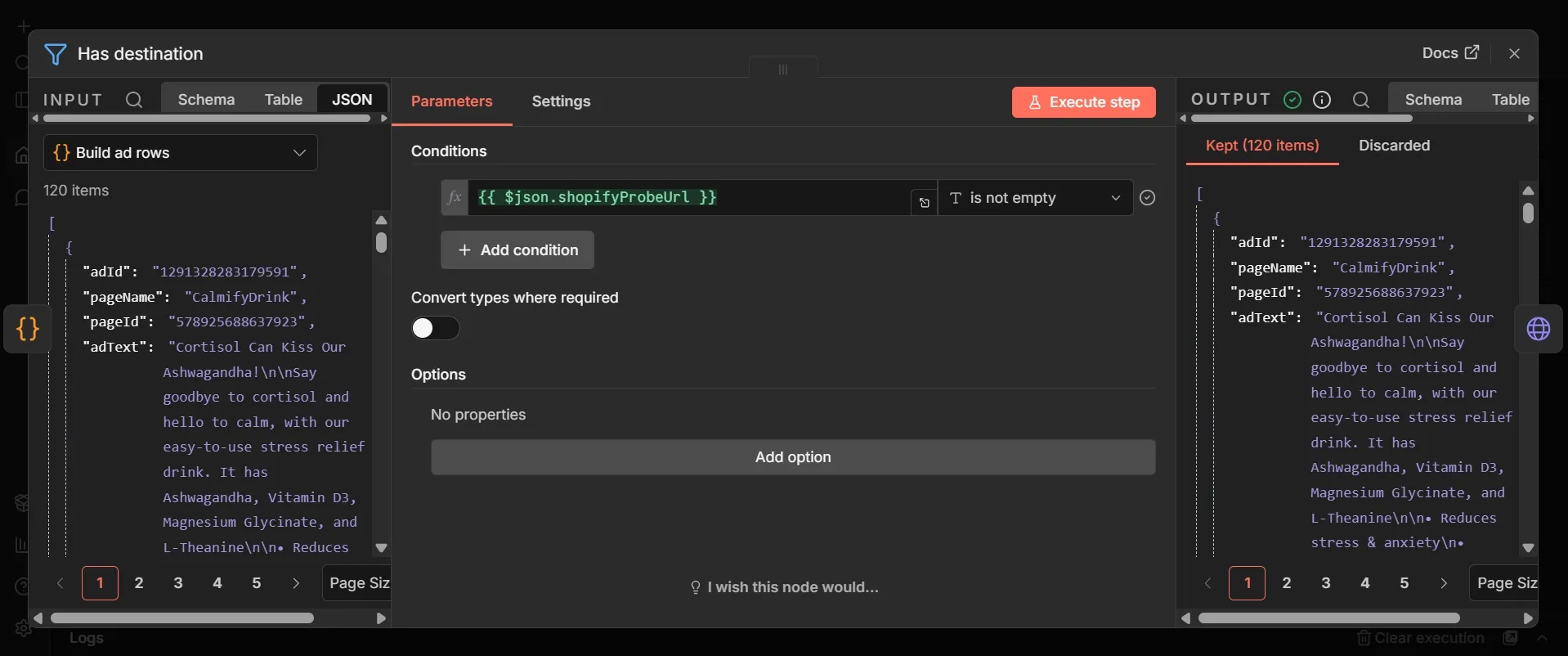Click the OUTPUT header scrollbar right arrow
The width and height of the screenshot is (1568, 656).
[1531, 119]
